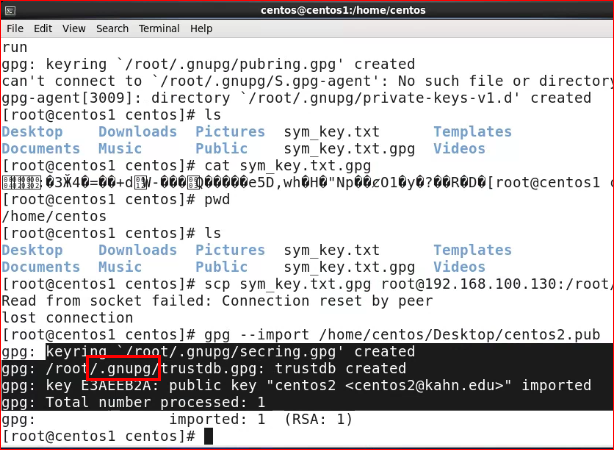
Task: Click the gpg-agent[3009] directory created line
Action: coord(296,98)
